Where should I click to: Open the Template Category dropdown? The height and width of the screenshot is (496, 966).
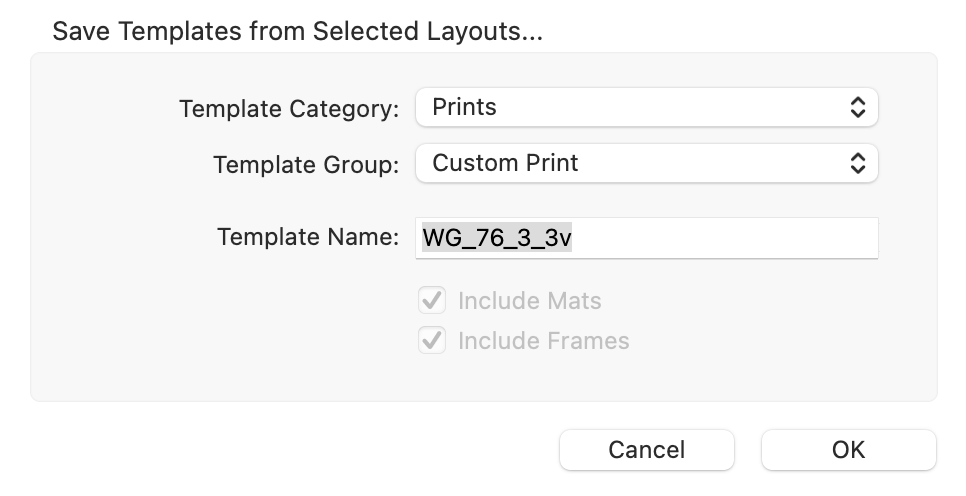pyautogui.click(x=646, y=108)
